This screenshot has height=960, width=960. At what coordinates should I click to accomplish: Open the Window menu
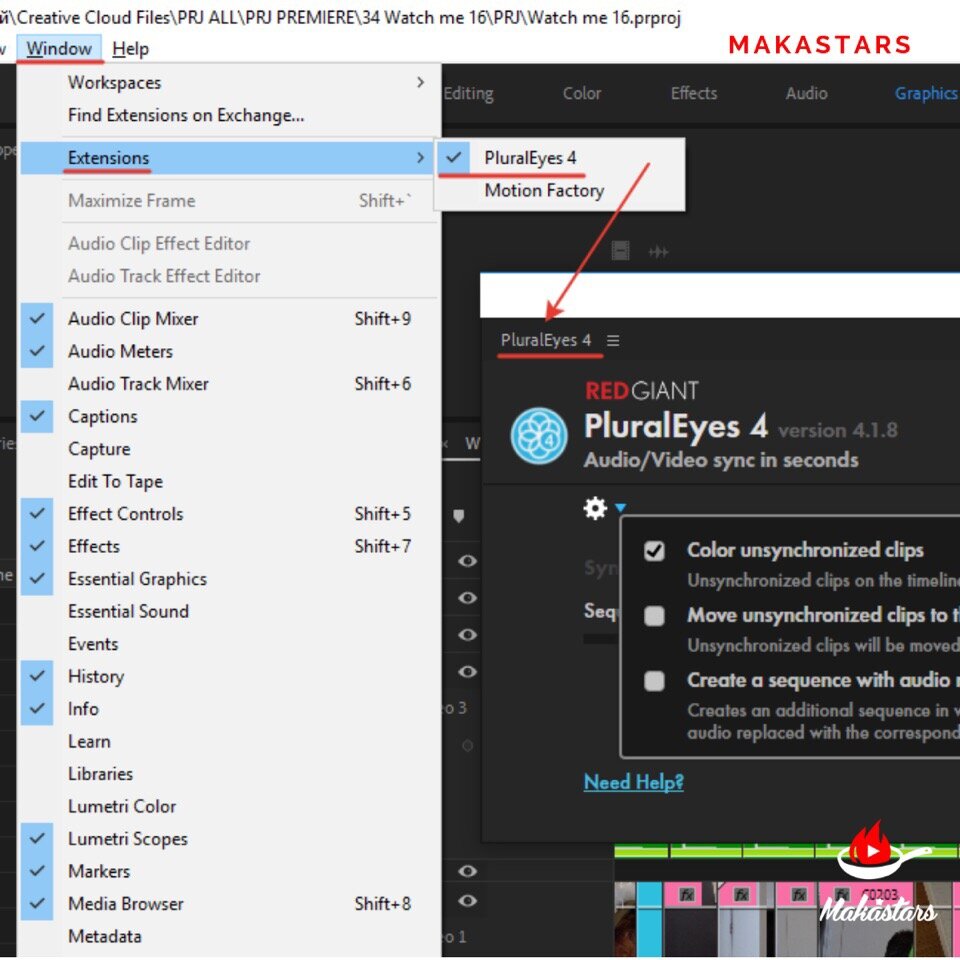point(59,48)
